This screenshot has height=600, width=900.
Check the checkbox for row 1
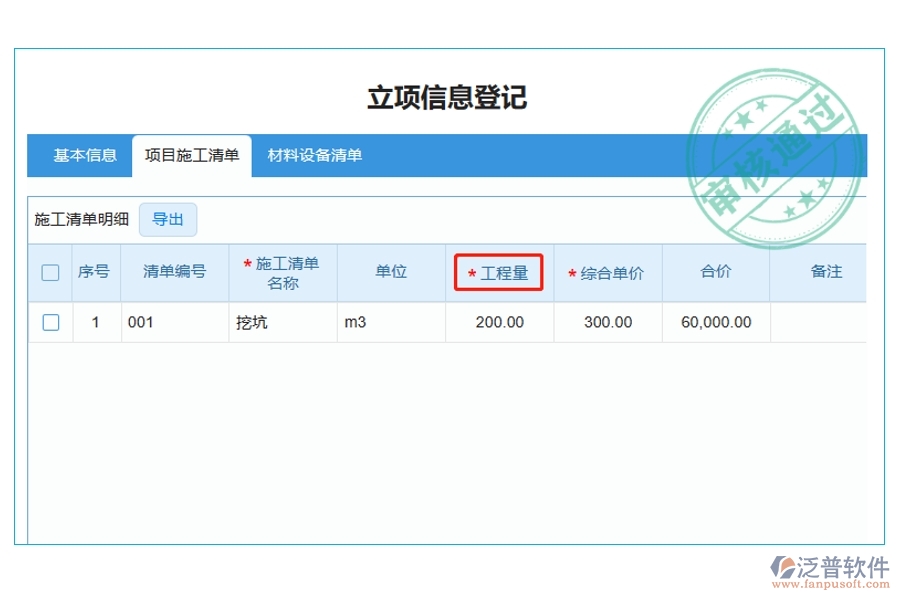coord(48,322)
